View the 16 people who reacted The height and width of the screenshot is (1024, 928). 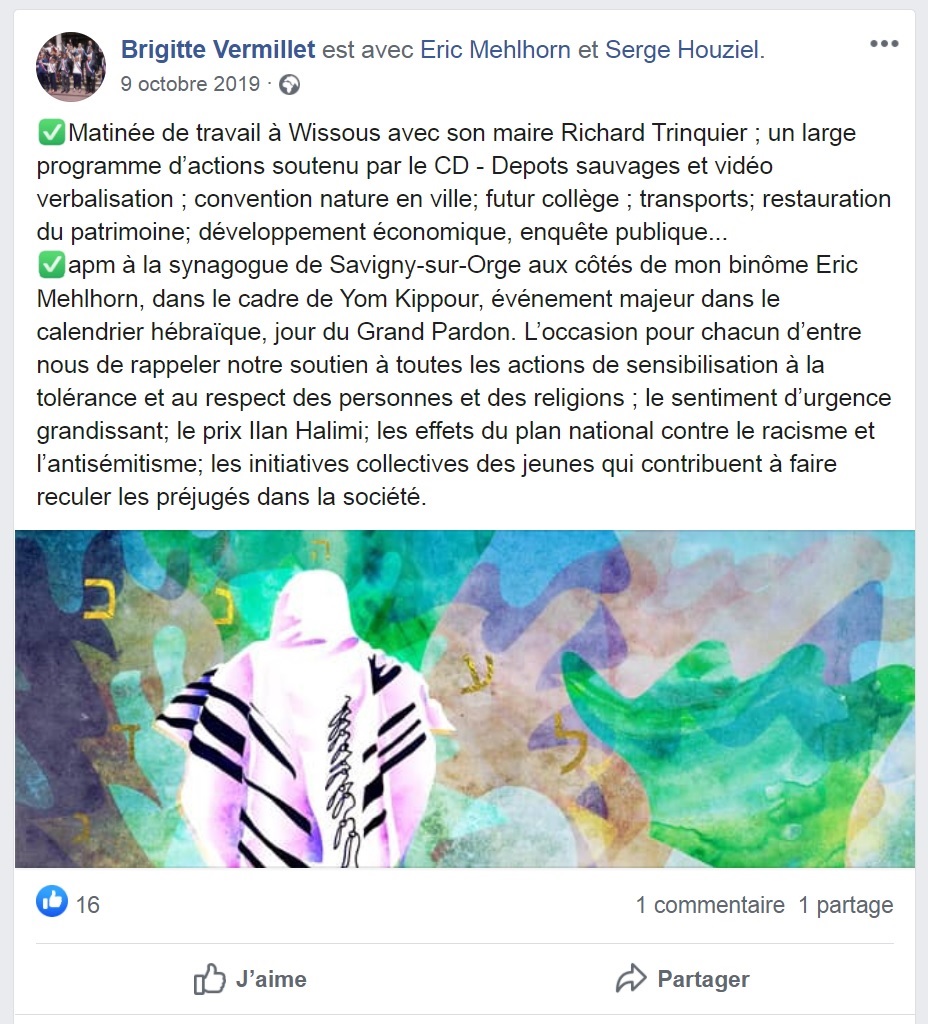[88, 905]
